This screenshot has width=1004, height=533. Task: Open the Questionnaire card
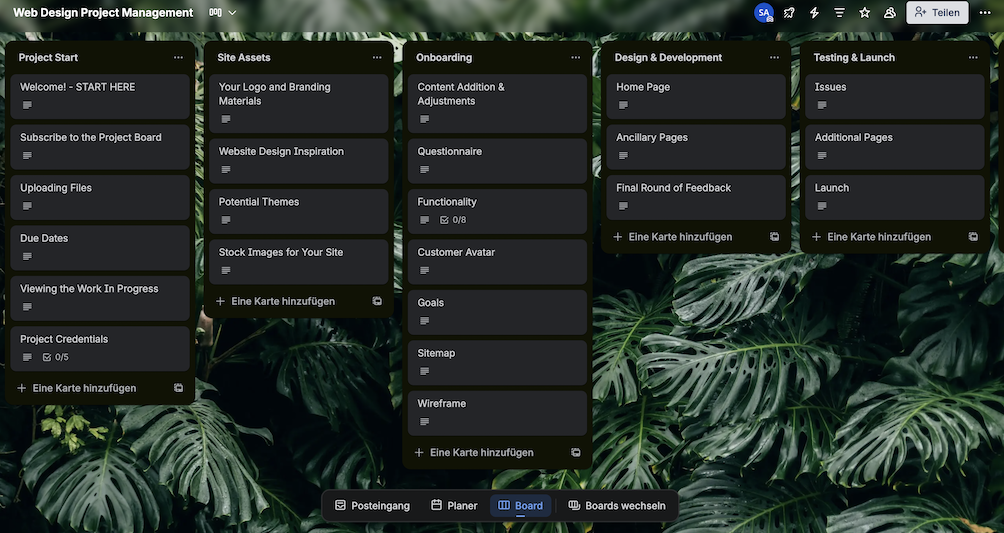point(498,161)
